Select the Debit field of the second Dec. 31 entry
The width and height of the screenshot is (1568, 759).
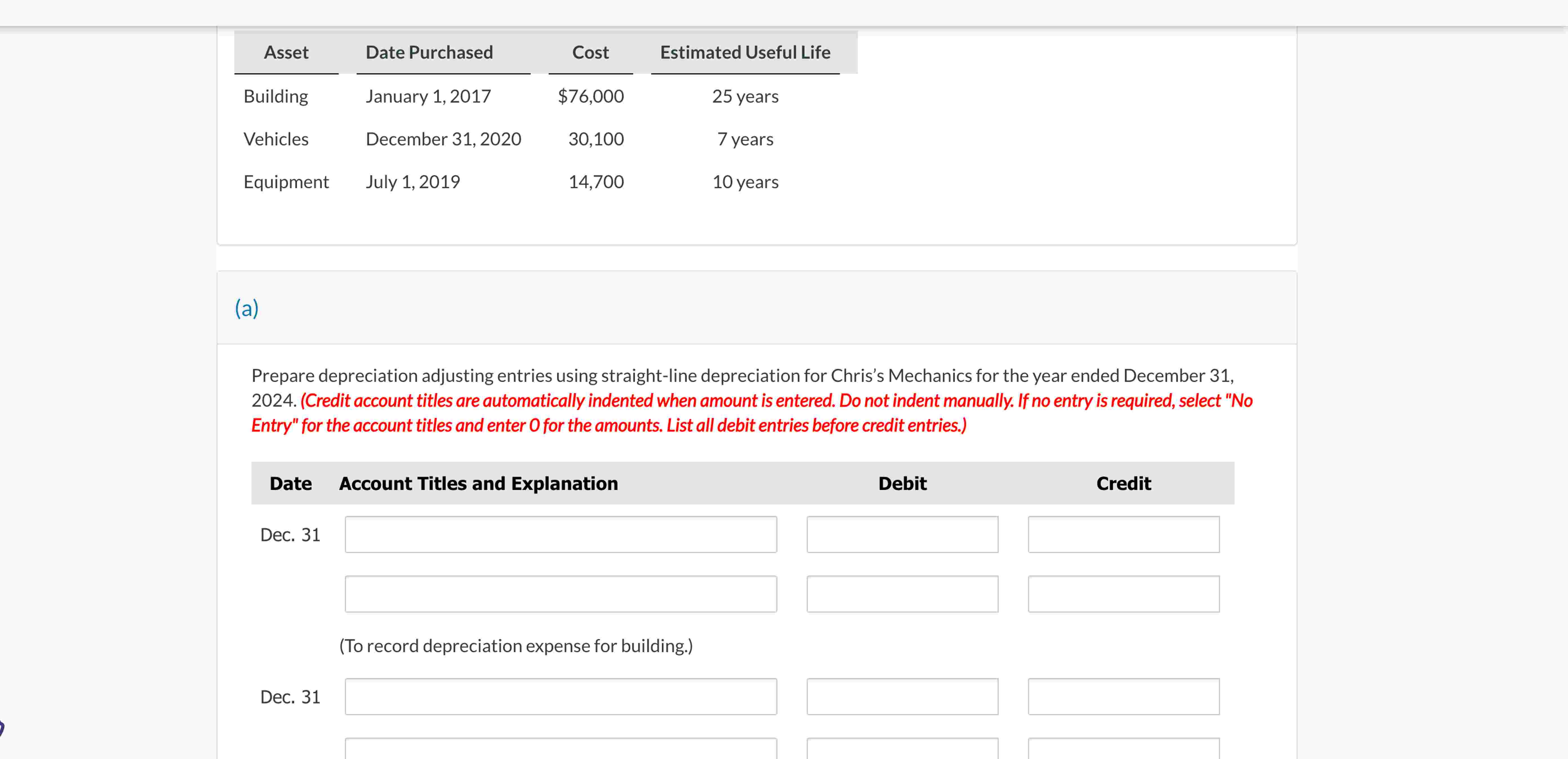pyautogui.click(x=902, y=696)
